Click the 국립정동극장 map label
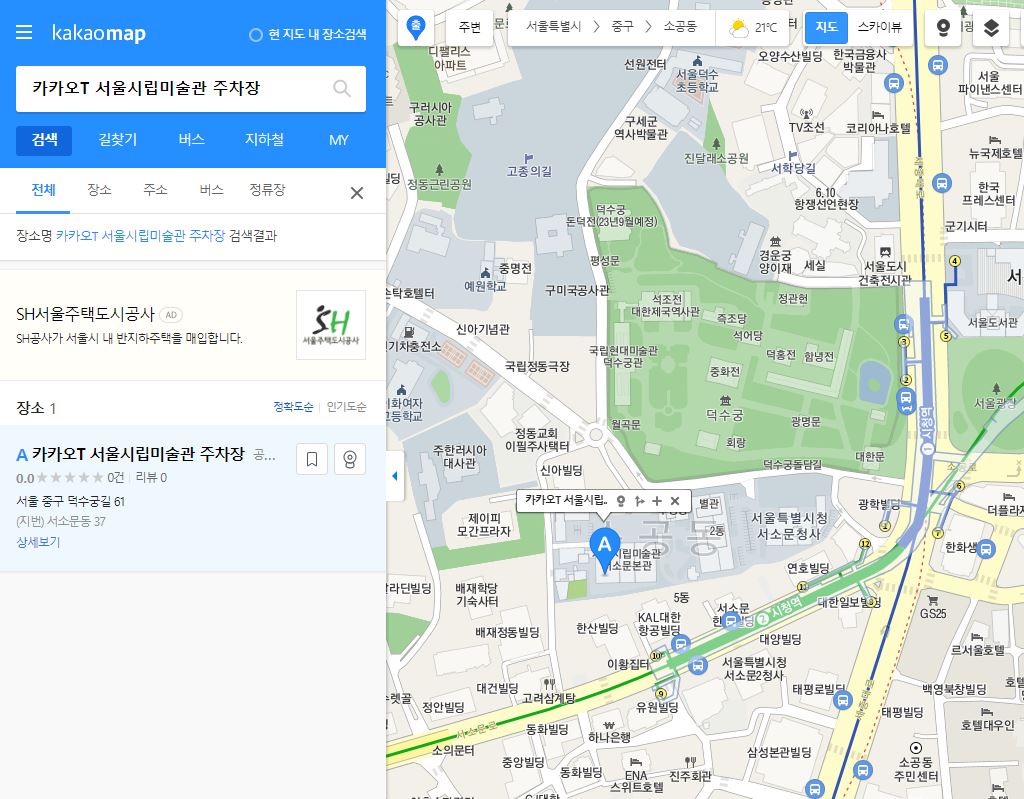 [x=537, y=367]
